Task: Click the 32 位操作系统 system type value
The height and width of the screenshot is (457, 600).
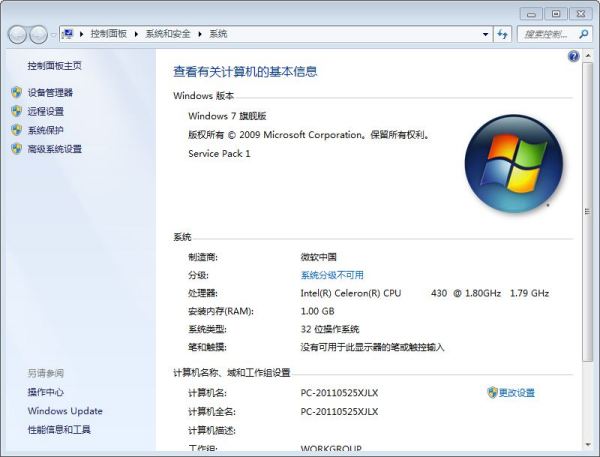Action: (330, 329)
